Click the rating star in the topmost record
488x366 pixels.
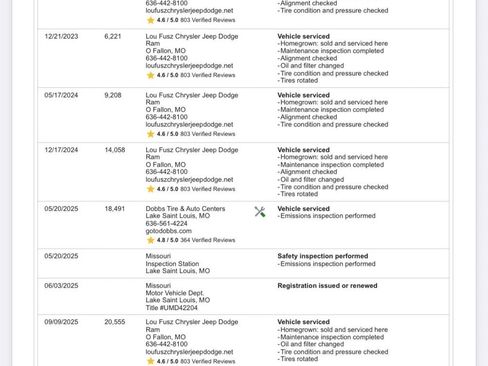[150, 20]
